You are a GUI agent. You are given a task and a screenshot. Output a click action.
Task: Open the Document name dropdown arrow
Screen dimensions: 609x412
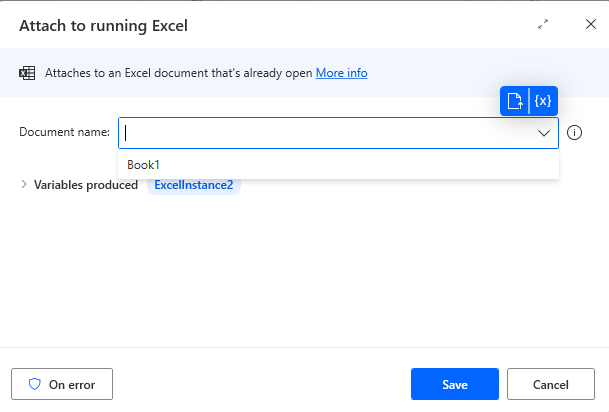point(544,133)
